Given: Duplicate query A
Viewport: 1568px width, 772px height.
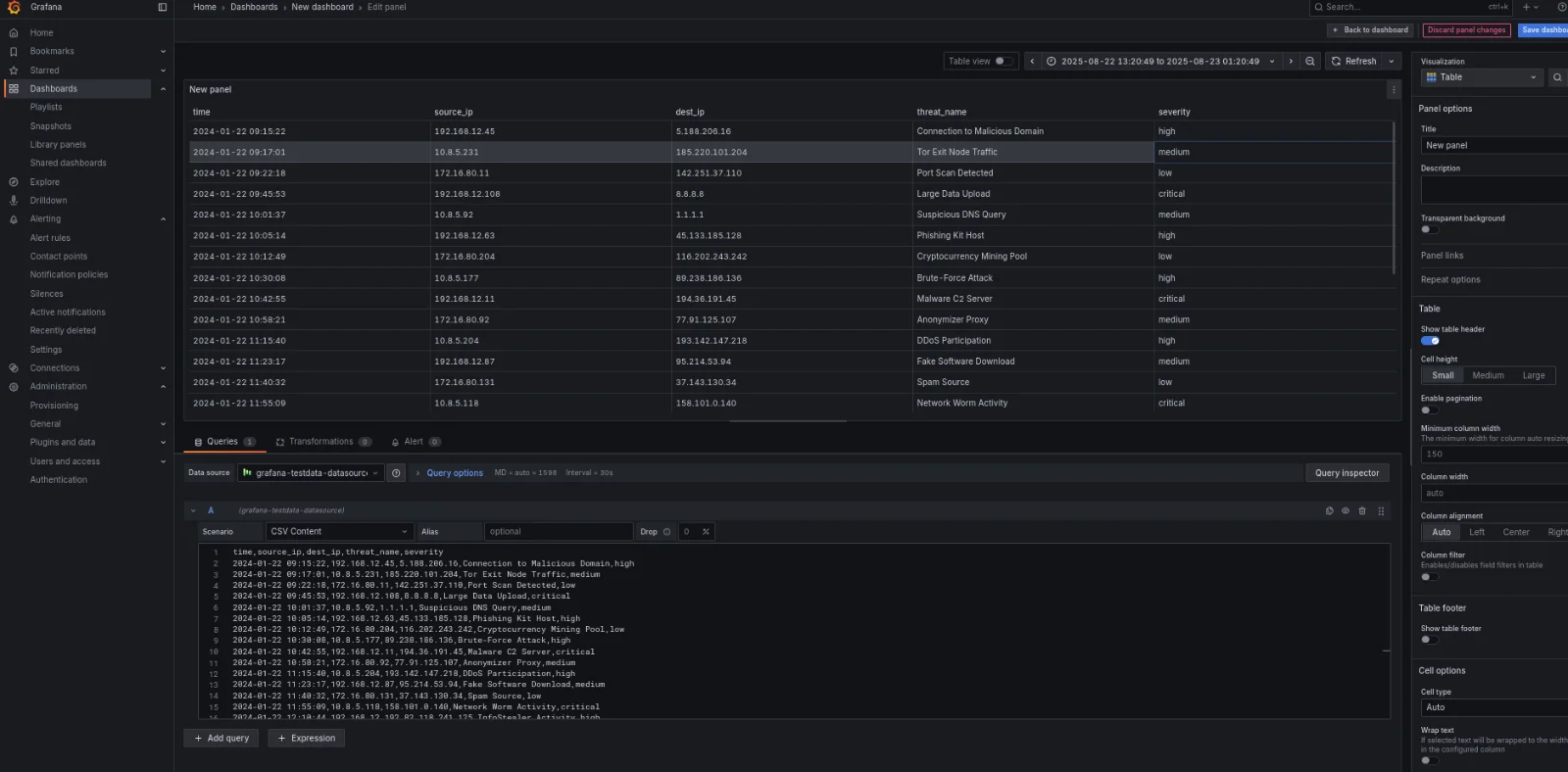Looking at the screenshot, I should (x=1330, y=510).
